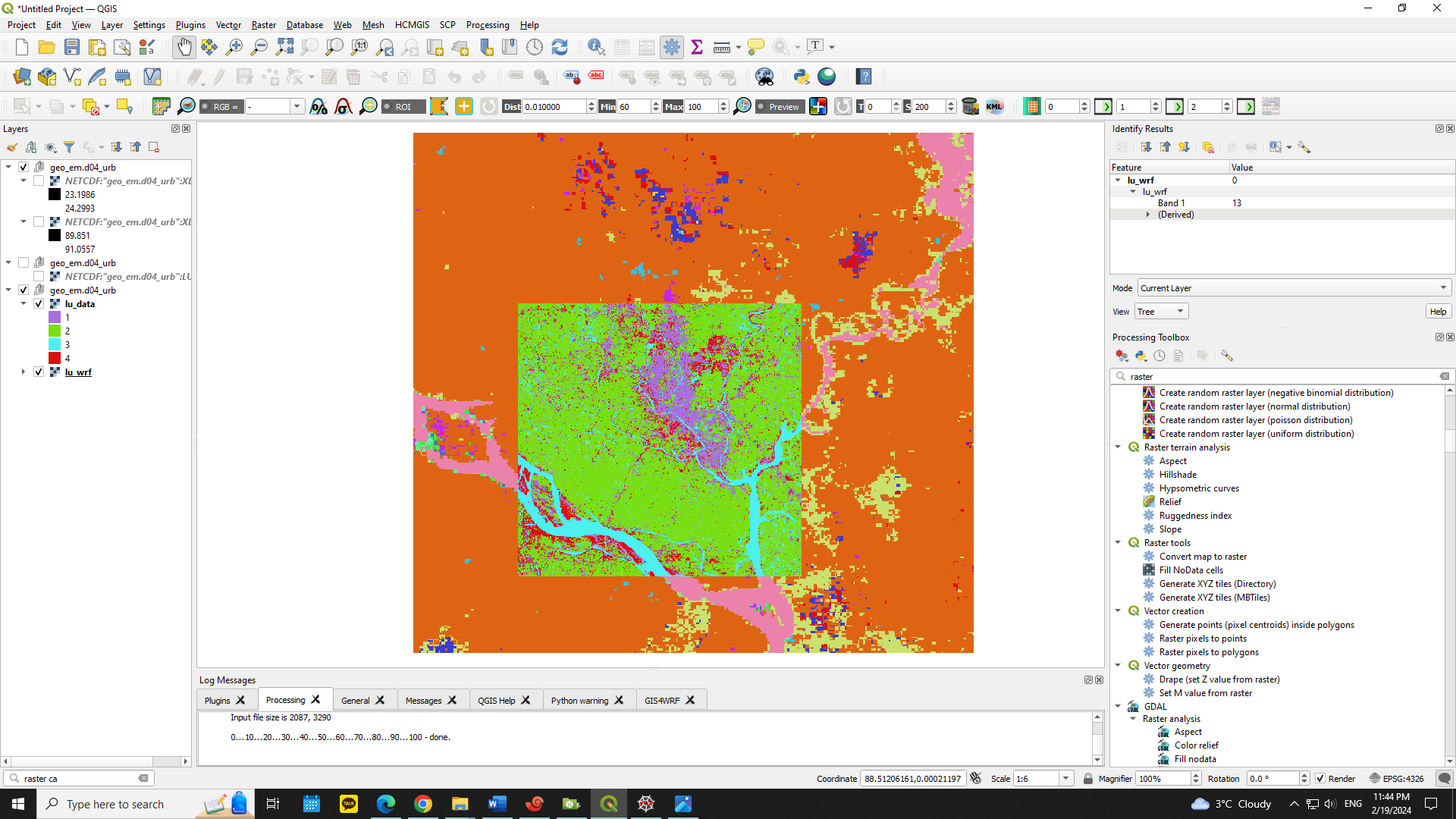Toggle visibility of third geo_em.d04_urb group

click(x=24, y=290)
